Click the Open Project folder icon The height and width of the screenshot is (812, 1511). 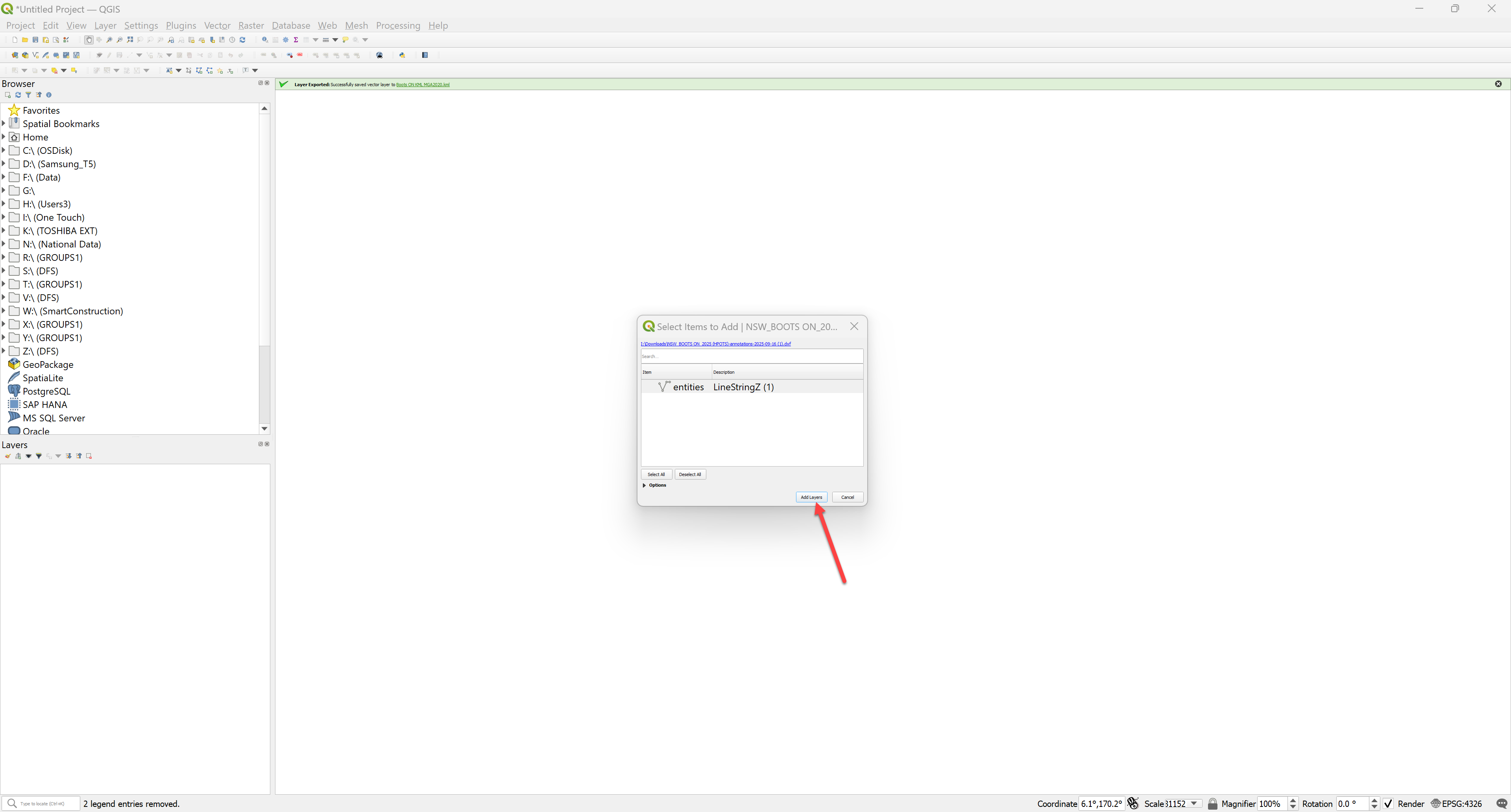[25, 40]
